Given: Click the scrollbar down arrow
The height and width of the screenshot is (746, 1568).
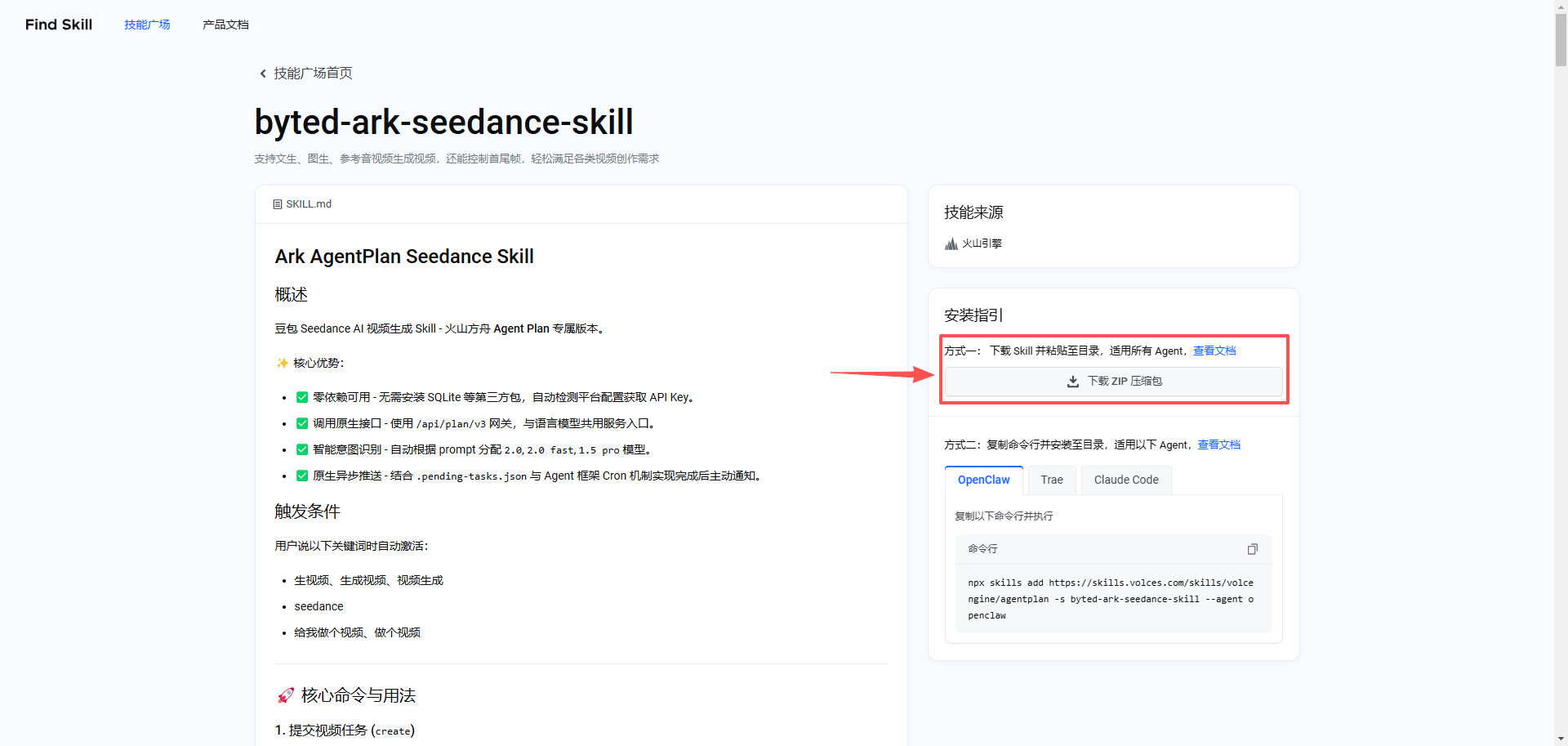Looking at the screenshot, I should coord(1561,739).
